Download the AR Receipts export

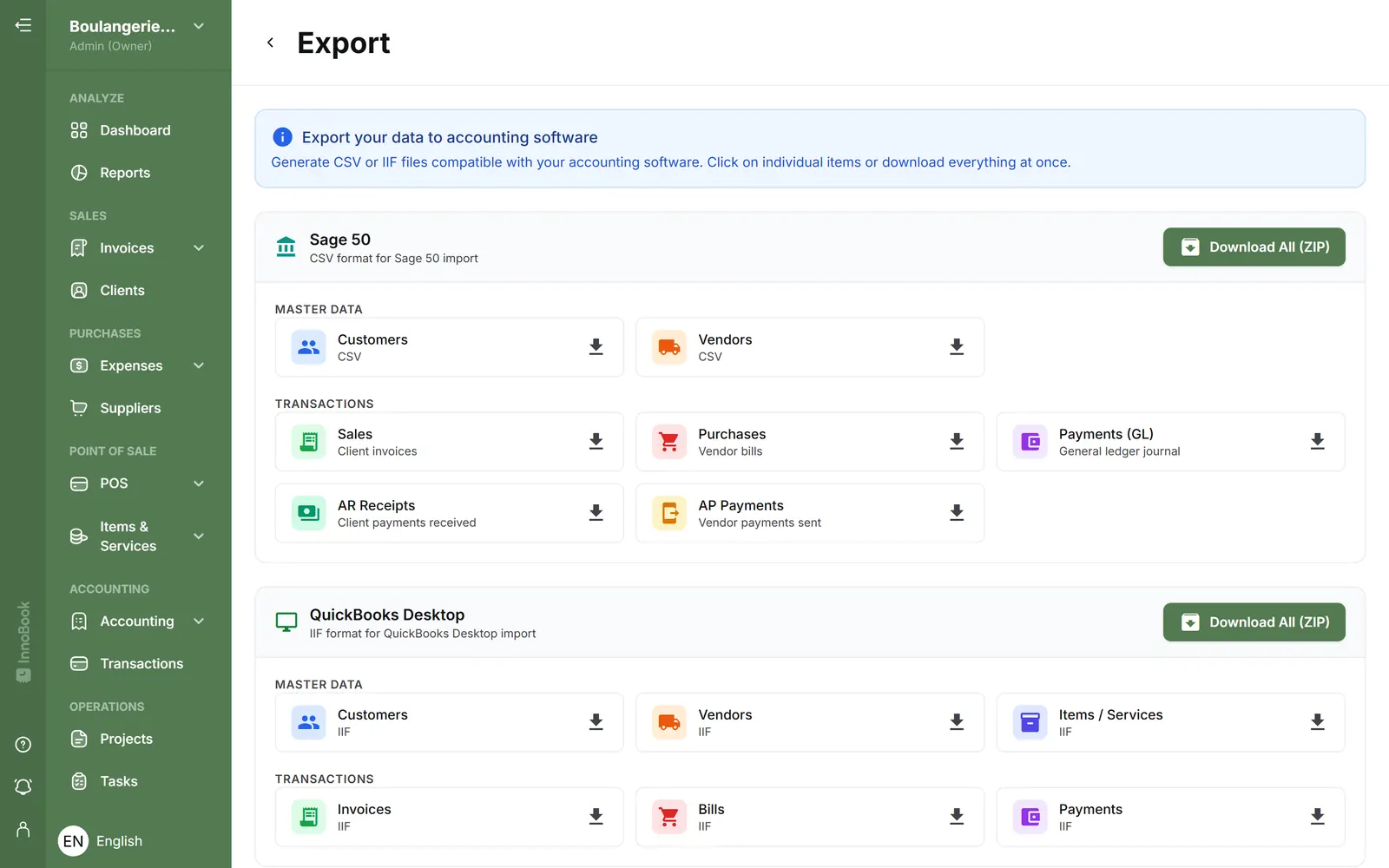pyautogui.click(x=596, y=513)
